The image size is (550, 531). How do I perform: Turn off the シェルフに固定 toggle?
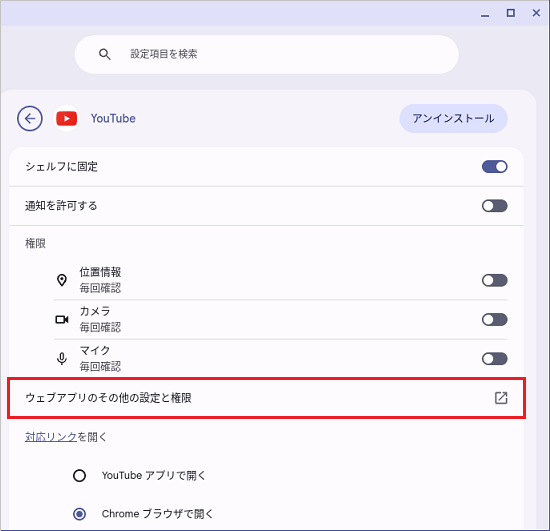tap(495, 167)
